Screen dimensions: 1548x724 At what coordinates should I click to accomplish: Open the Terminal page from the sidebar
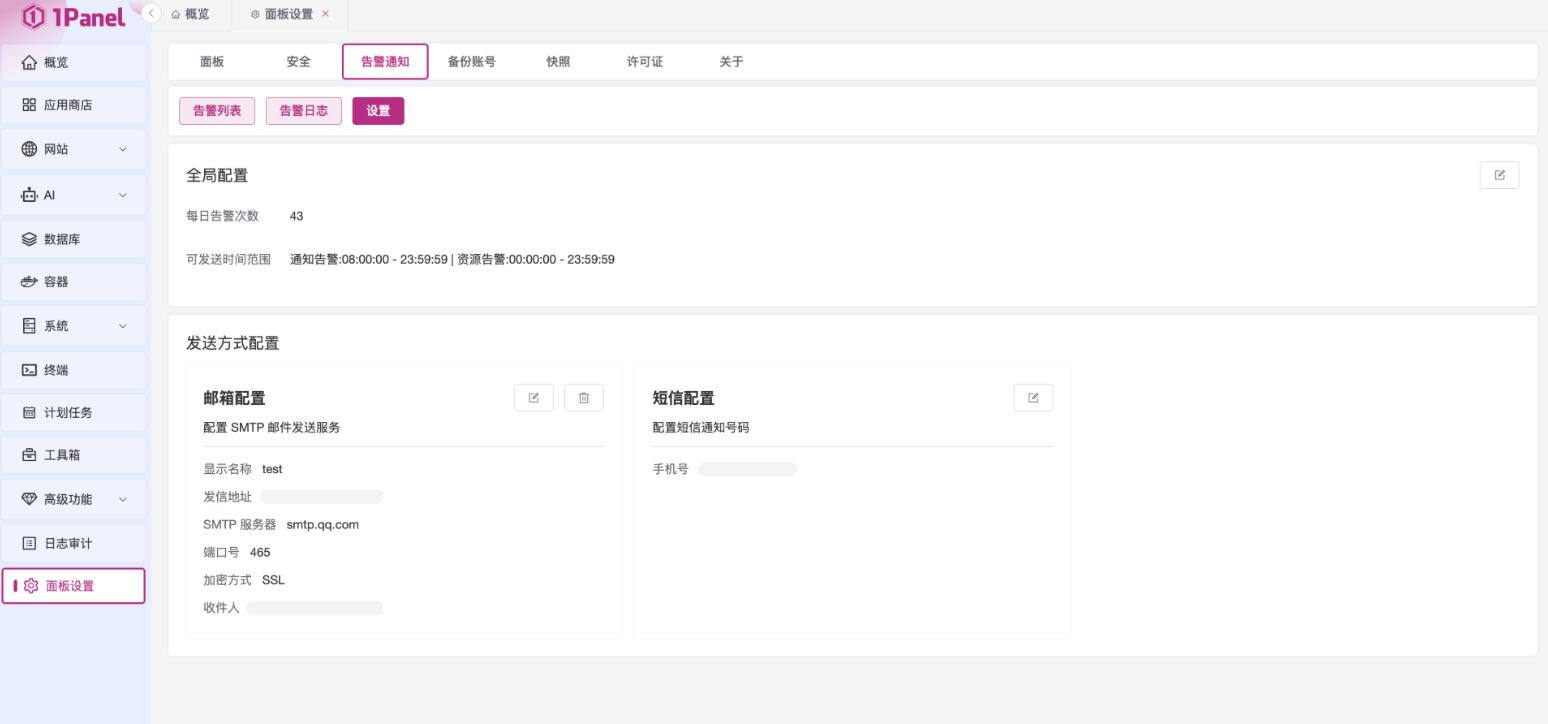click(x=73, y=370)
